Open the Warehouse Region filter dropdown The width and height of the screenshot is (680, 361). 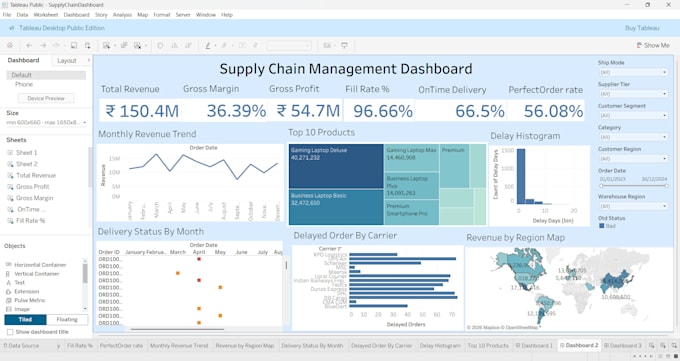(633, 206)
